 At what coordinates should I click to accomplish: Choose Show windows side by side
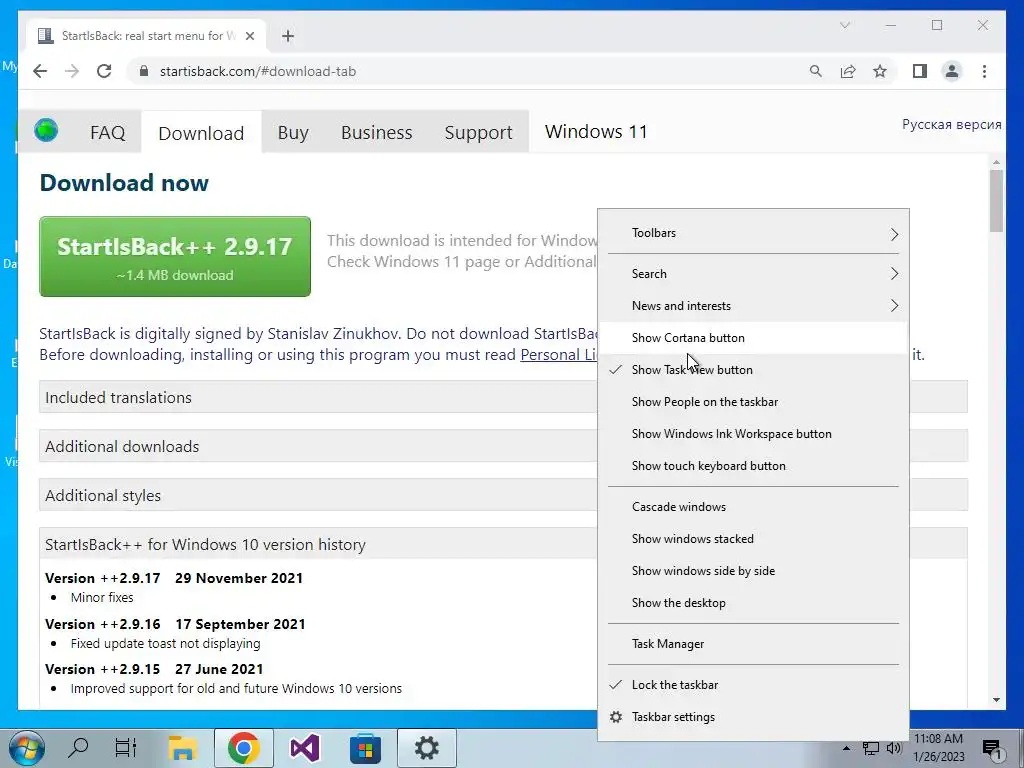(753, 571)
